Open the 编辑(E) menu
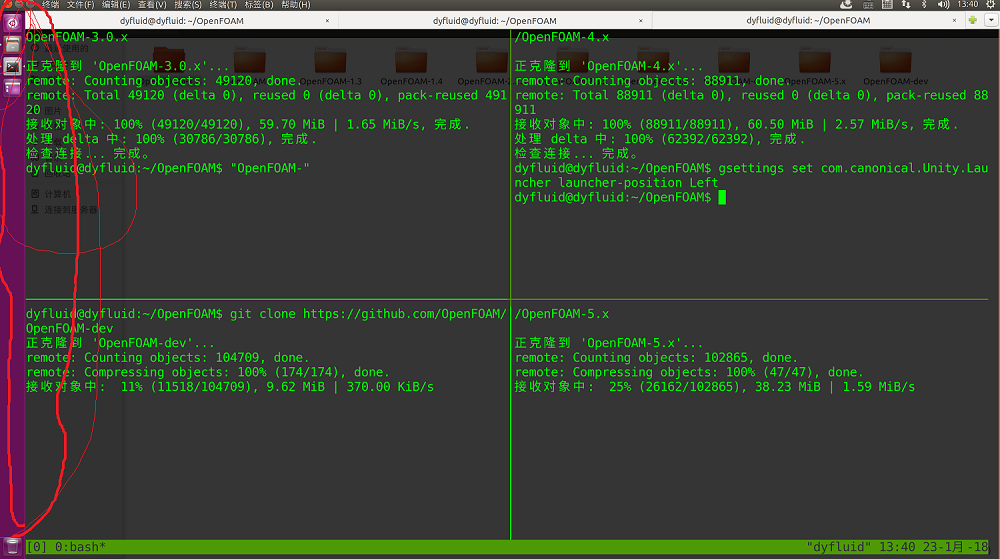The height and width of the screenshot is (559, 1000). 116,4
